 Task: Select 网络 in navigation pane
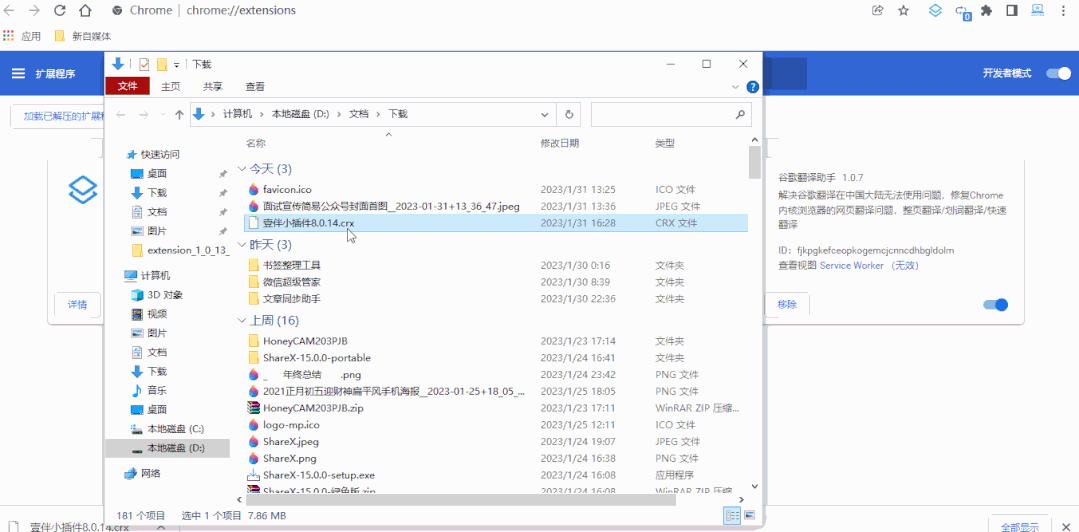pos(142,473)
